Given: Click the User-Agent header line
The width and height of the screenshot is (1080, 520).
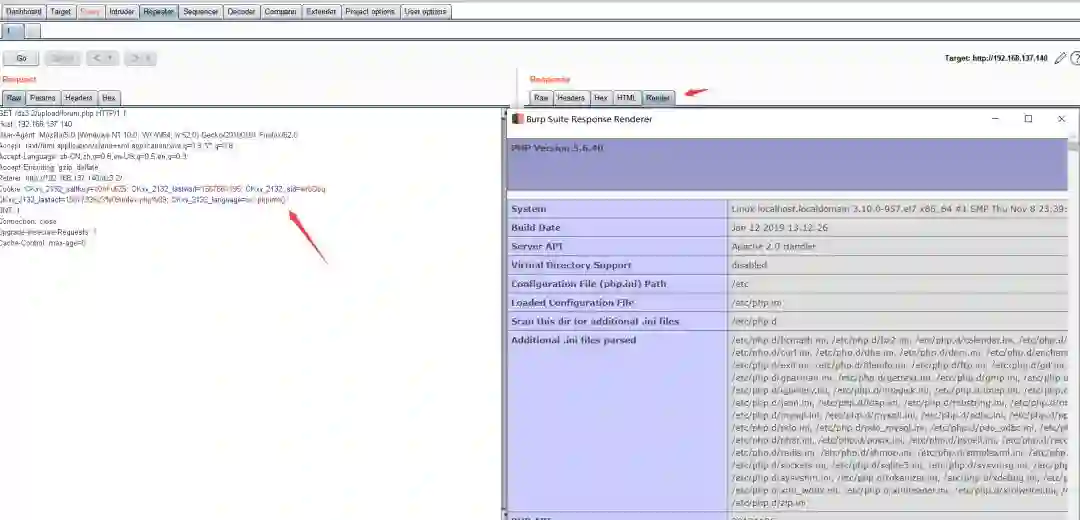Looking at the screenshot, I should click(149, 135).
